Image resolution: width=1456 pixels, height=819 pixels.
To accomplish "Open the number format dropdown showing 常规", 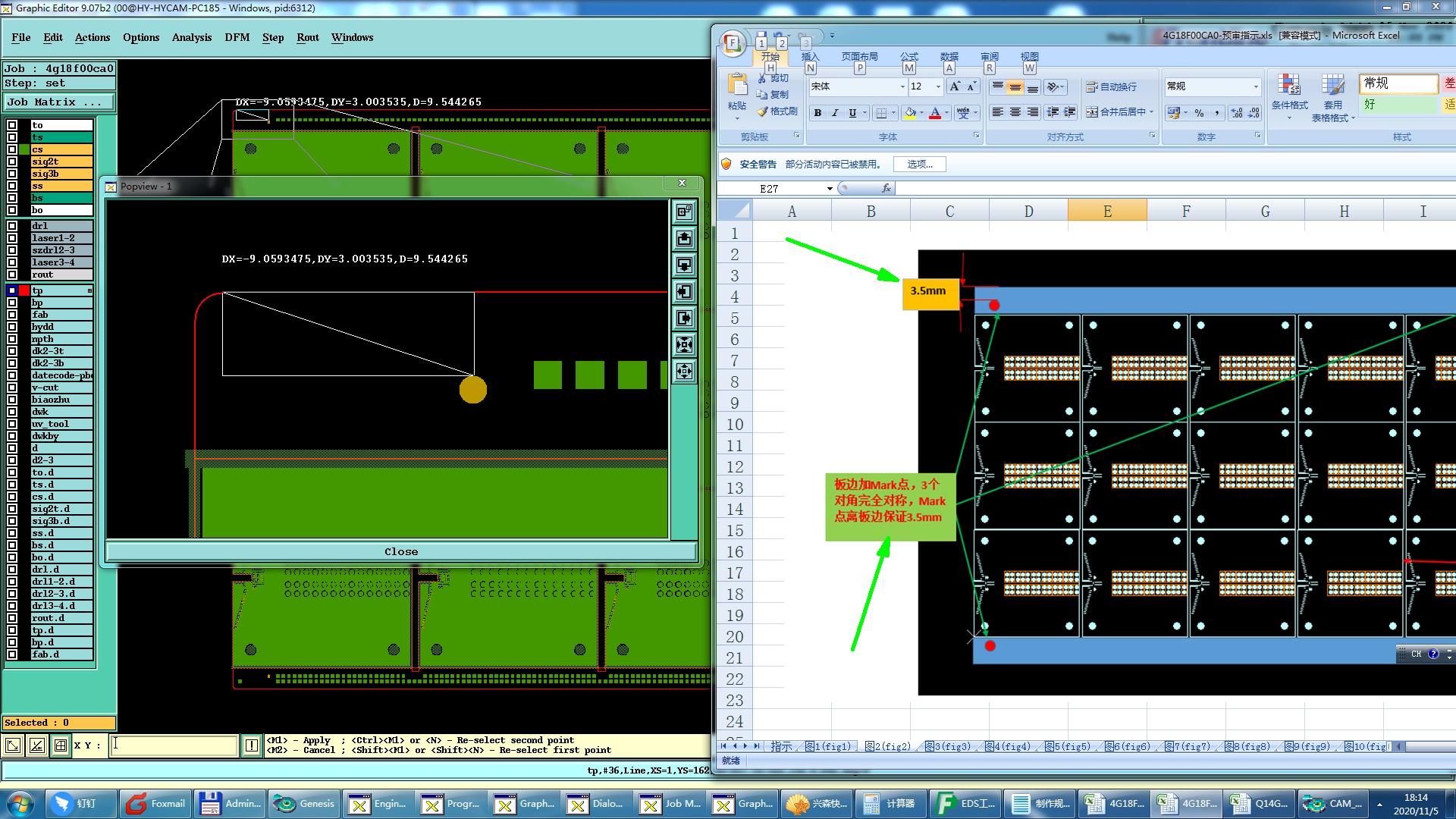I will pos(1256,86).
